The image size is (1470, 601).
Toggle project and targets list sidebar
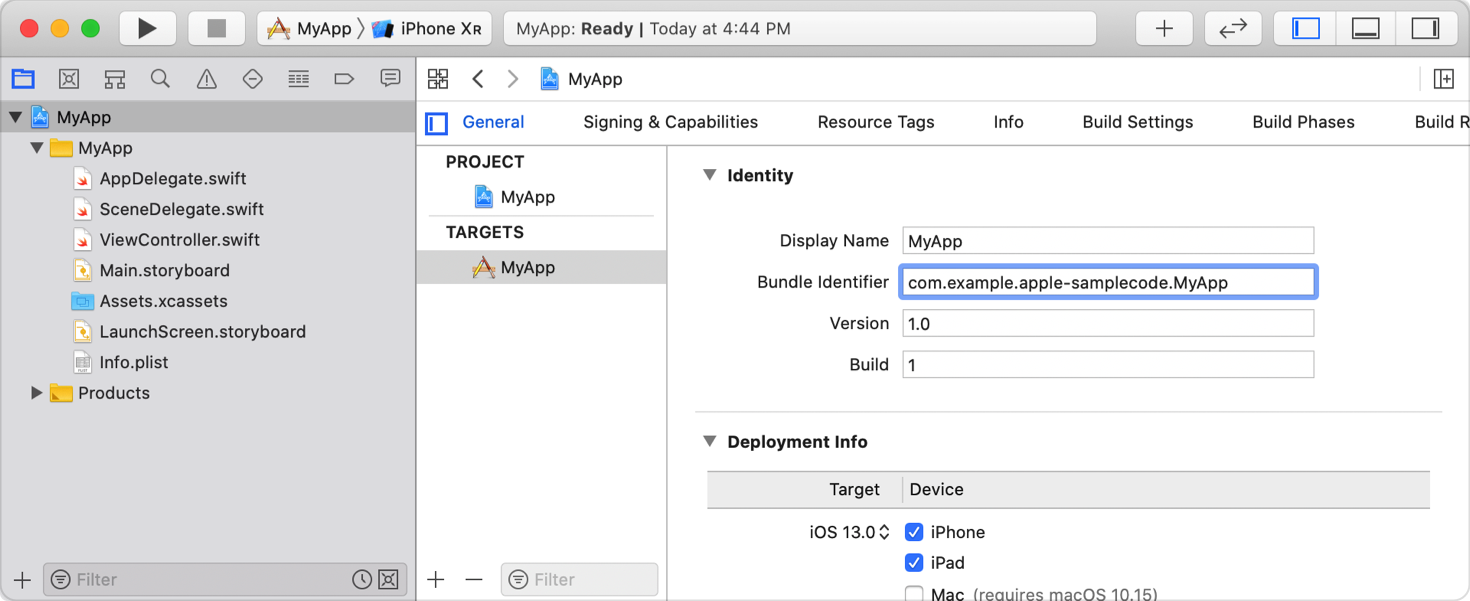click(x=437, y=123)
